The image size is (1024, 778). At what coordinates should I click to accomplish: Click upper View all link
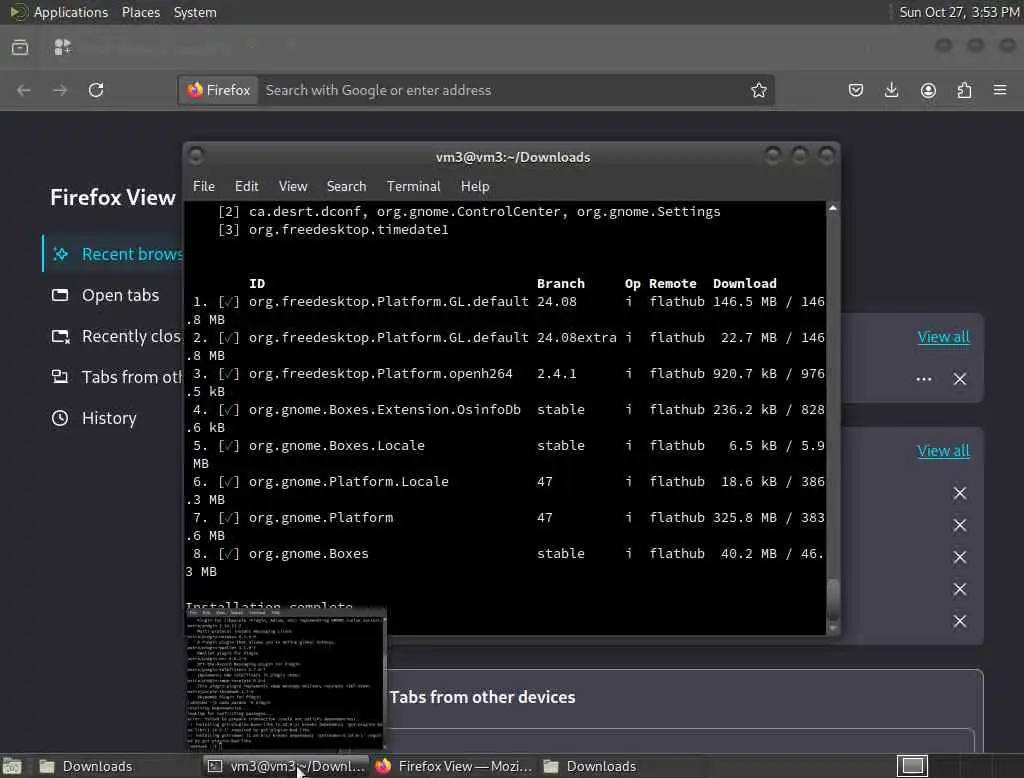point(943,337)
